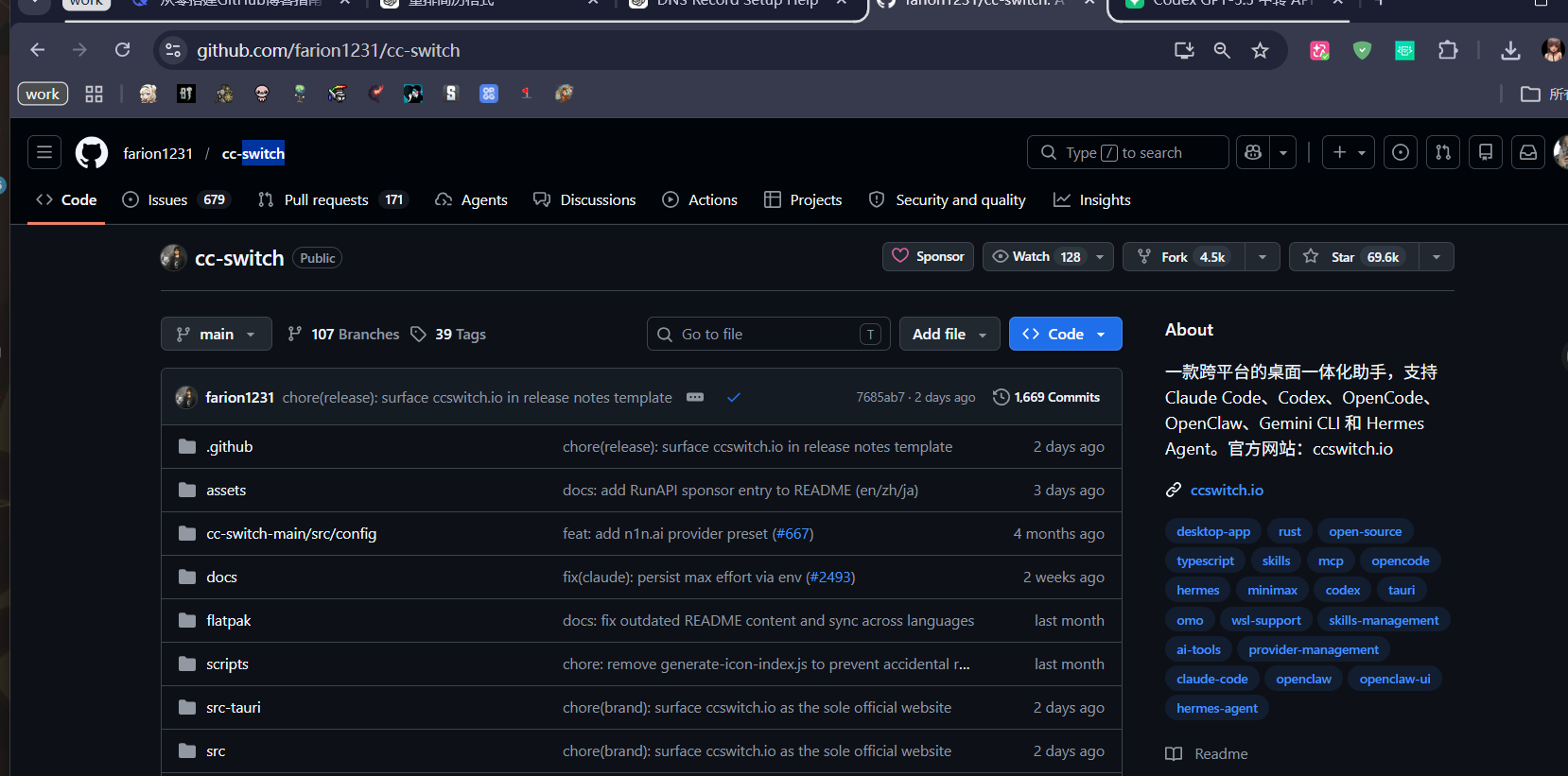Select the tauri topic tag
Image resolution: width=1568 pixels, height=776 pixels.
pyautogui.click(x=1402, y=590)
